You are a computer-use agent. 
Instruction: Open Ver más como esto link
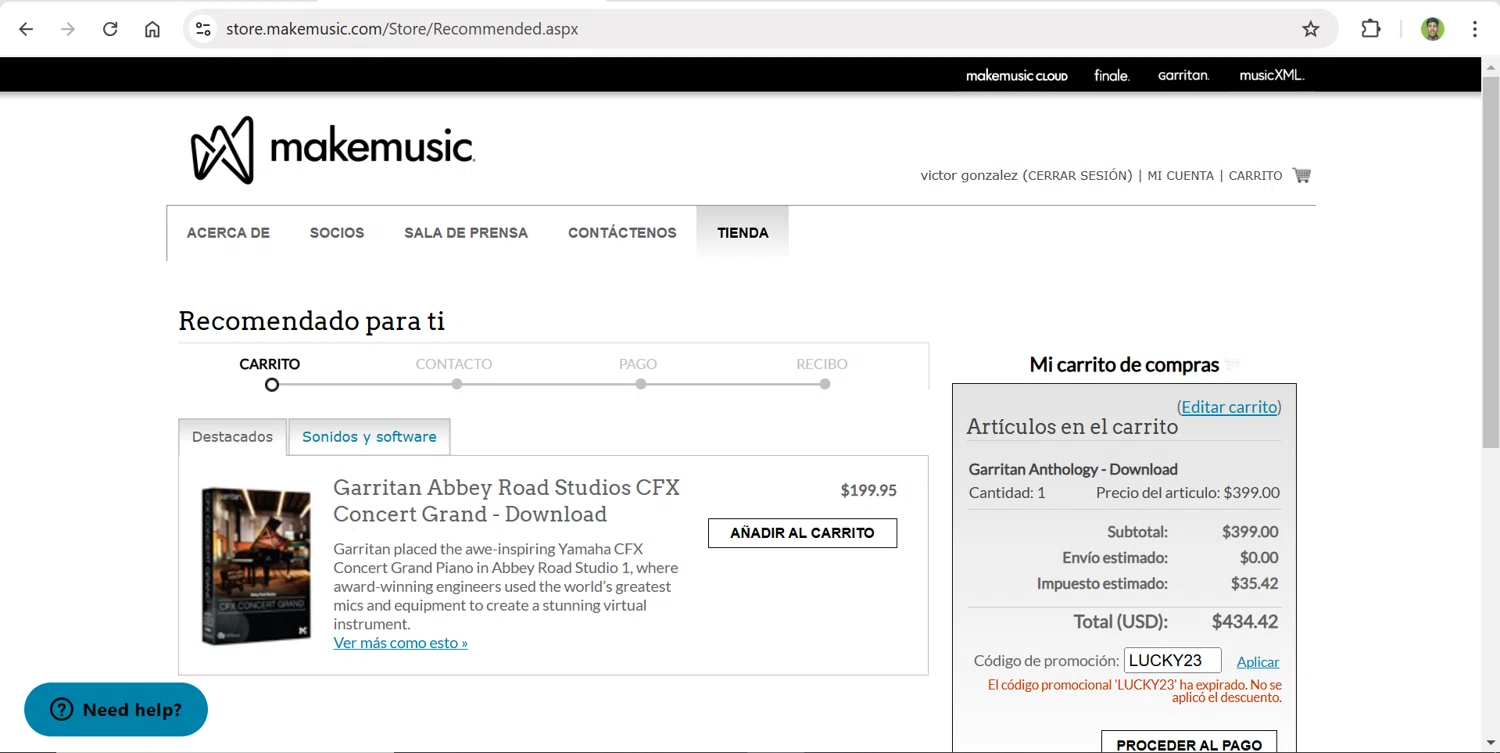point(401,643)
